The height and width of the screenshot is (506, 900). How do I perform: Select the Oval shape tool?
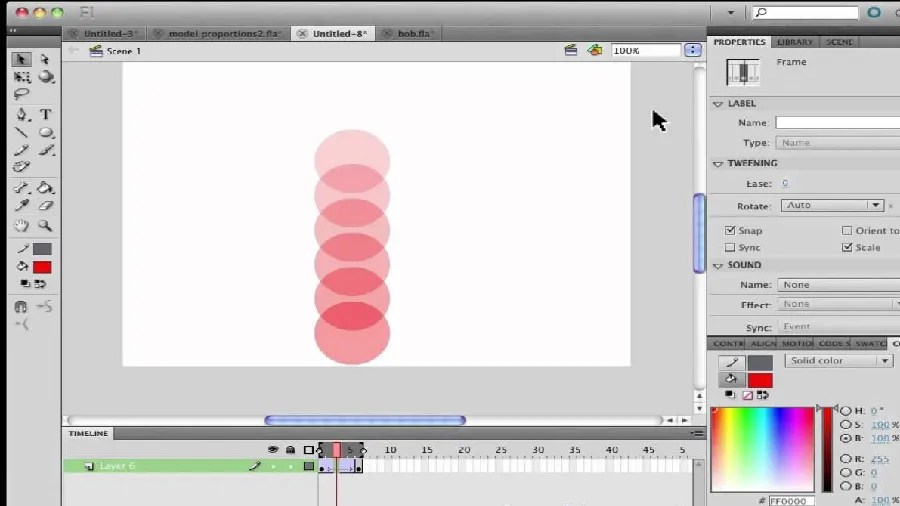(46, 133)
